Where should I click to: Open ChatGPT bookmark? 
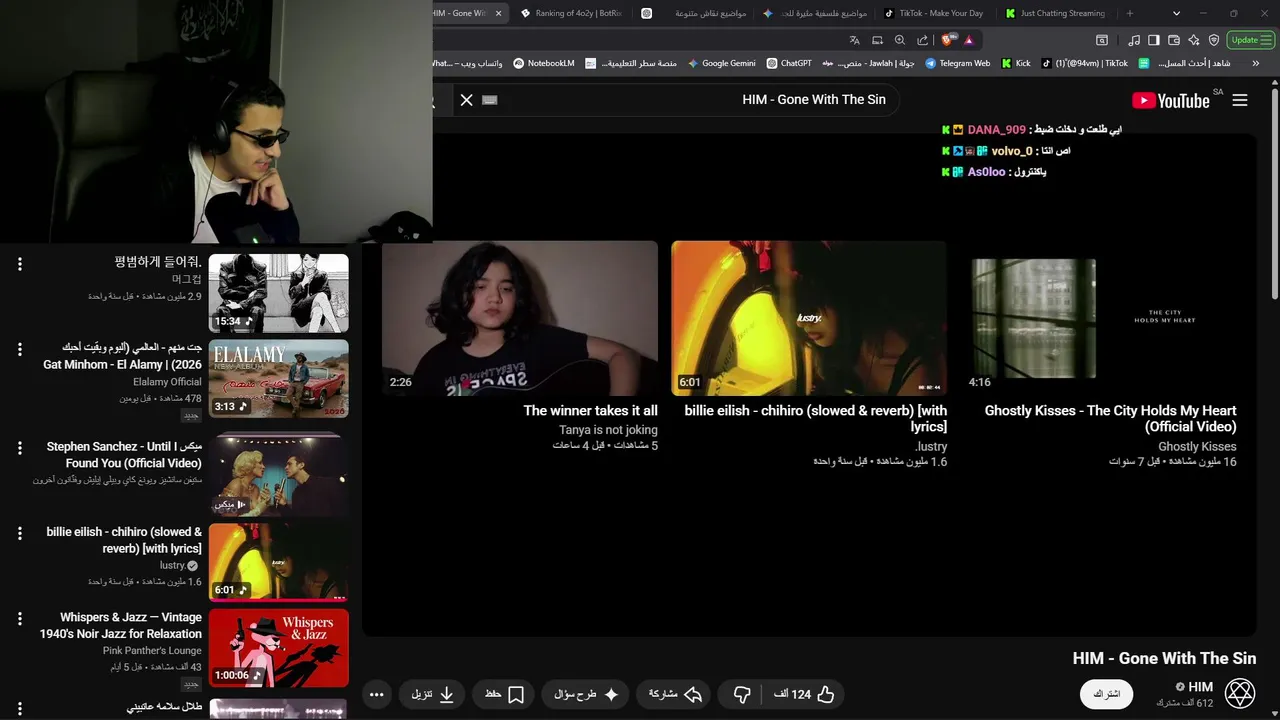click(x=789, y=63)
